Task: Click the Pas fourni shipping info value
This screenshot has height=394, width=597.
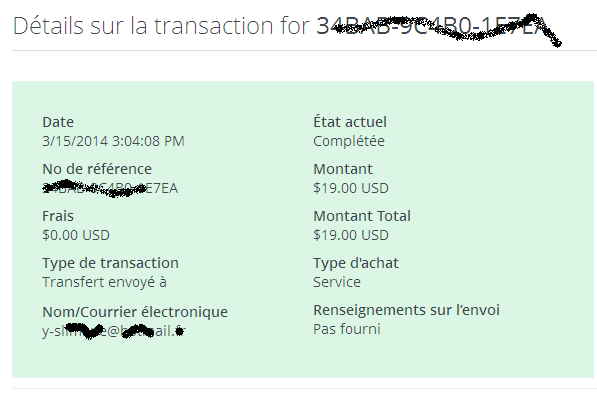Action: pos(347,329)
